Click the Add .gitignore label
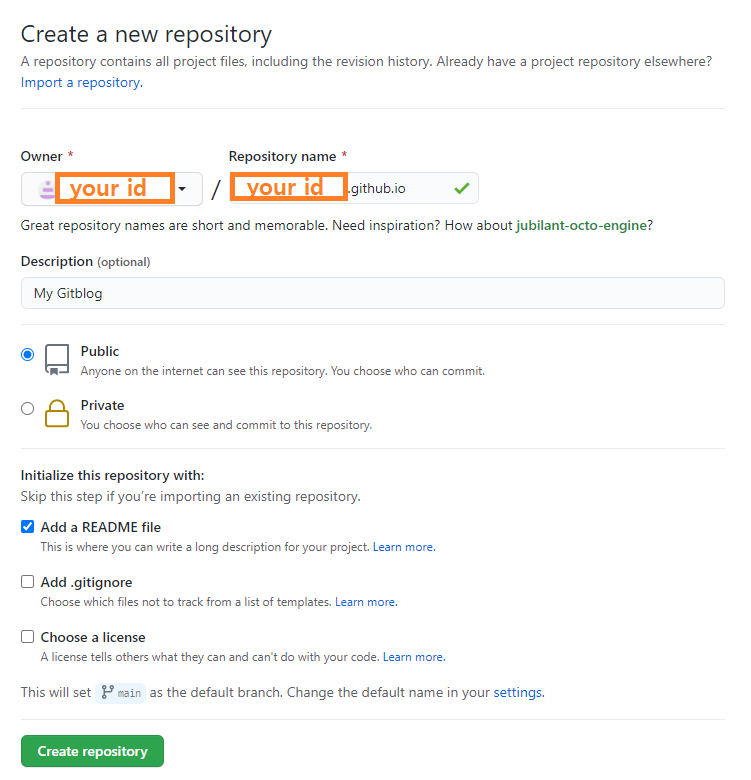This screenshot has width=751, height=780. click(x=86, y=582)
